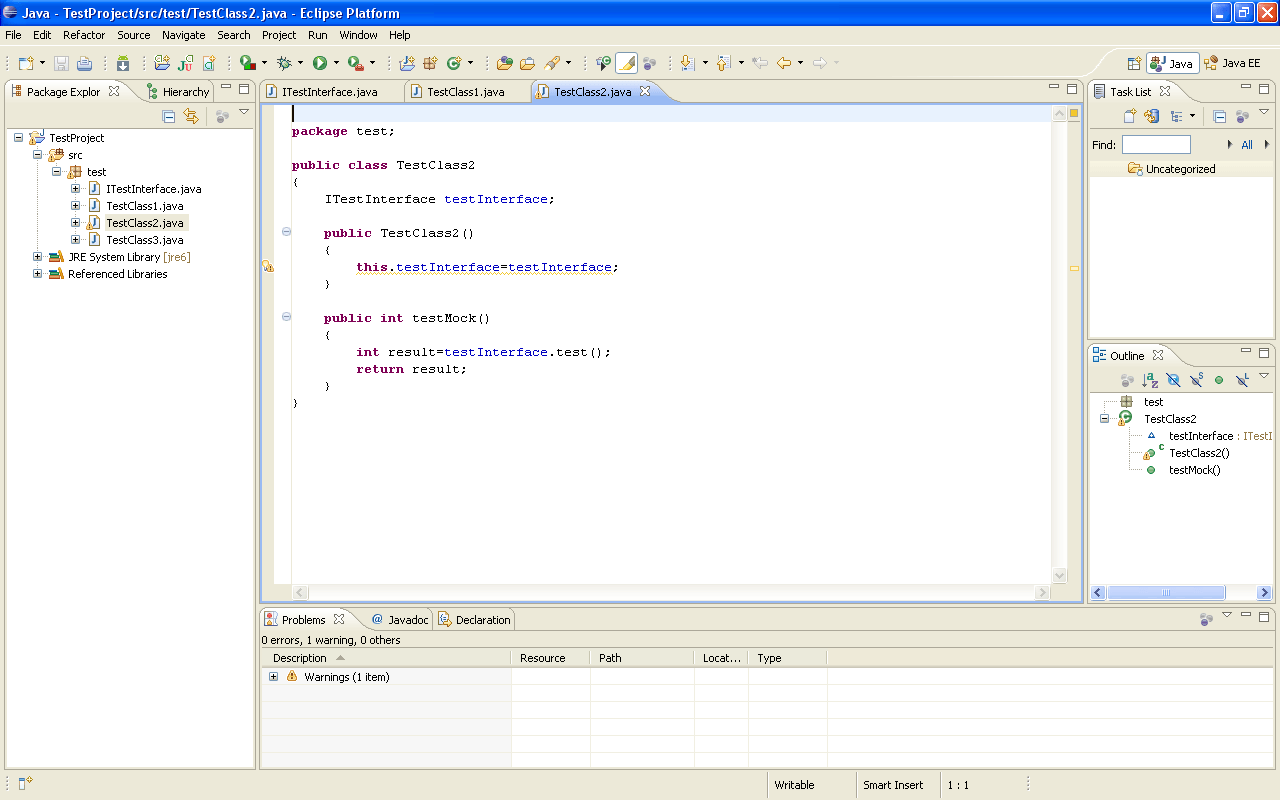
Task: Expand the JRE System Library node
Action: coord(38,257)
